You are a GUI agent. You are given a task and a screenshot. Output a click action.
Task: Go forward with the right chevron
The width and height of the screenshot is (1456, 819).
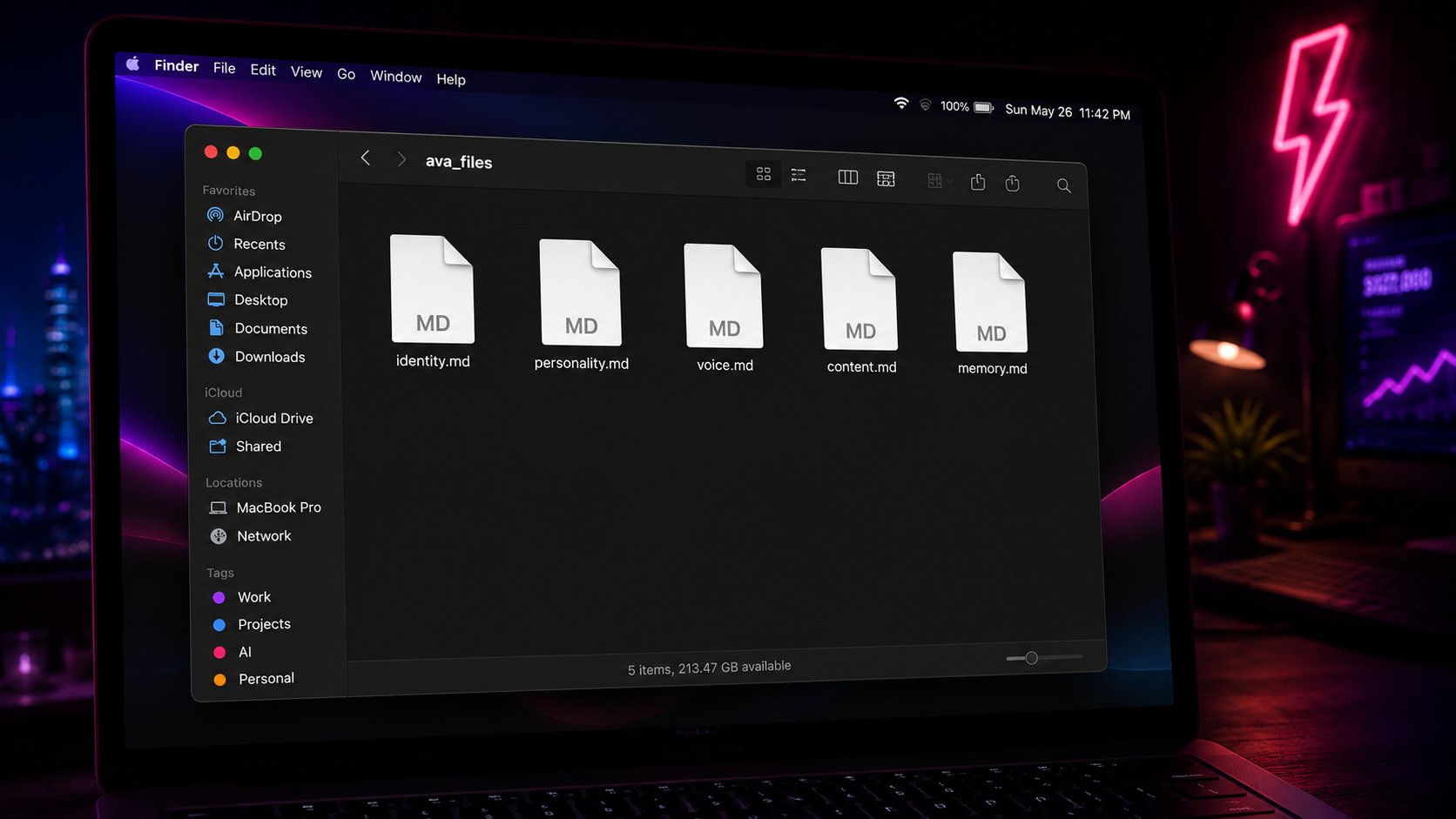coord(401,159)
